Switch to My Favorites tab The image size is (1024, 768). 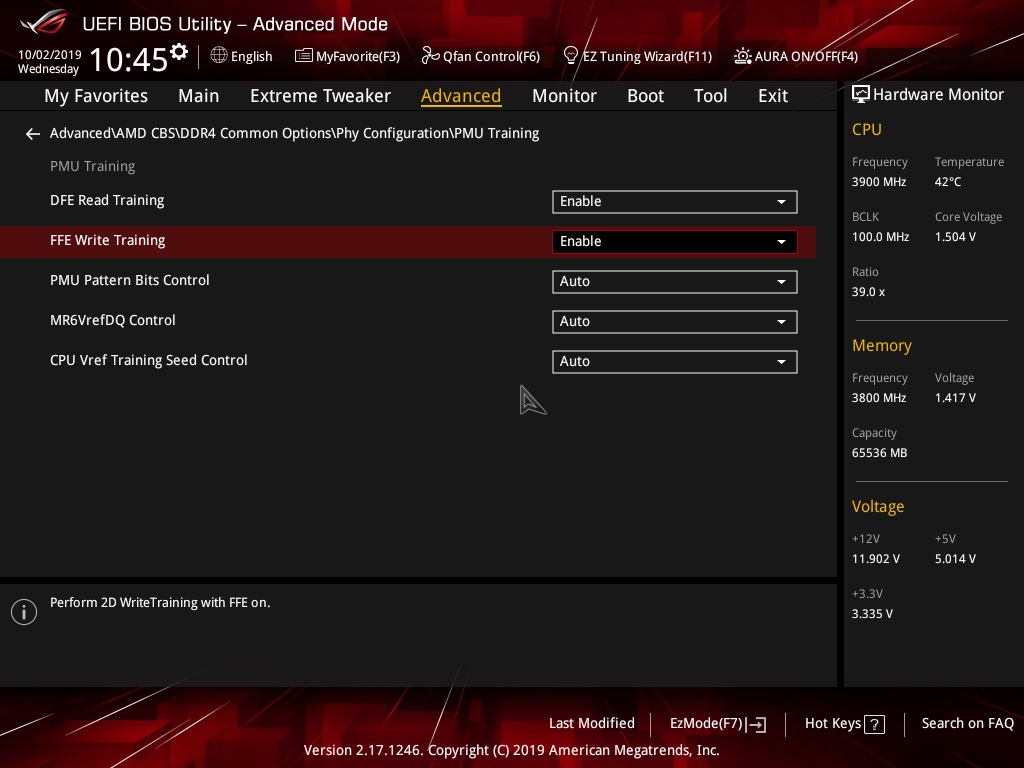click(96, 96)
